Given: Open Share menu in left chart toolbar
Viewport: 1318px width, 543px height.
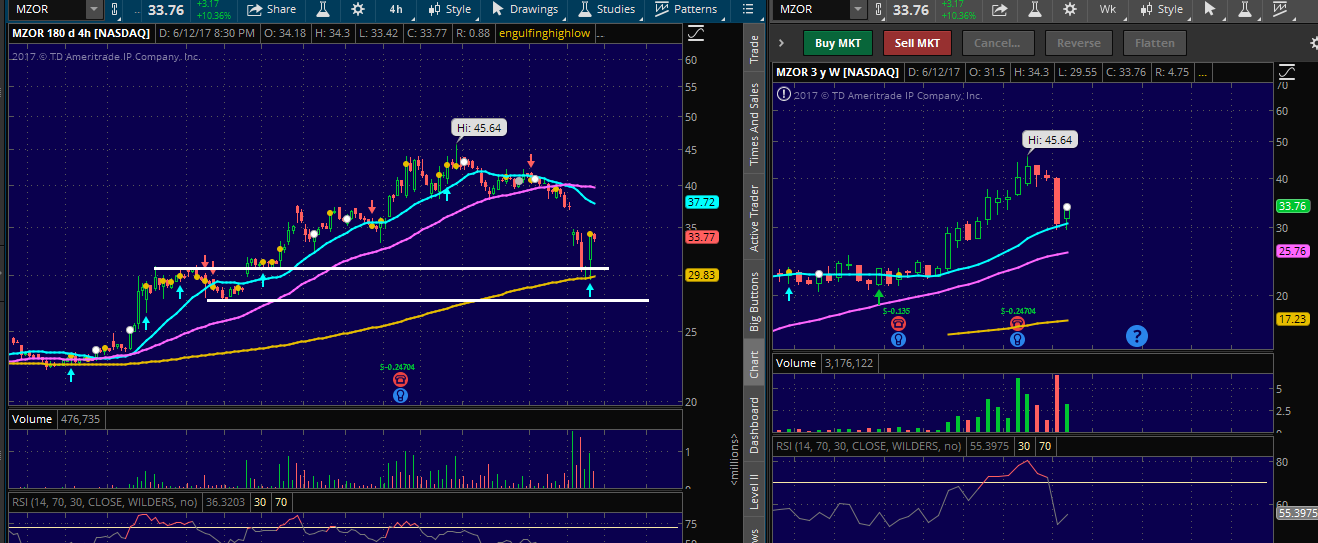Looking at the screenshot, I should (x=272, y=10).
